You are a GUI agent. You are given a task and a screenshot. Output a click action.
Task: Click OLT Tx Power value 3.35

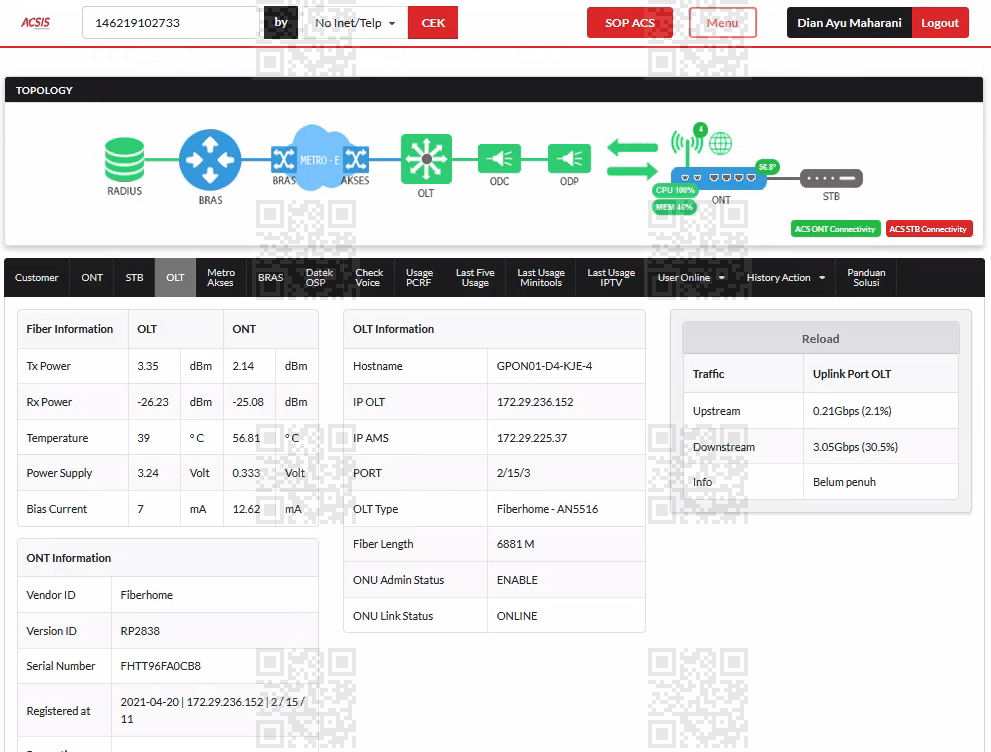pyautogui.click(x=148, y=366)
